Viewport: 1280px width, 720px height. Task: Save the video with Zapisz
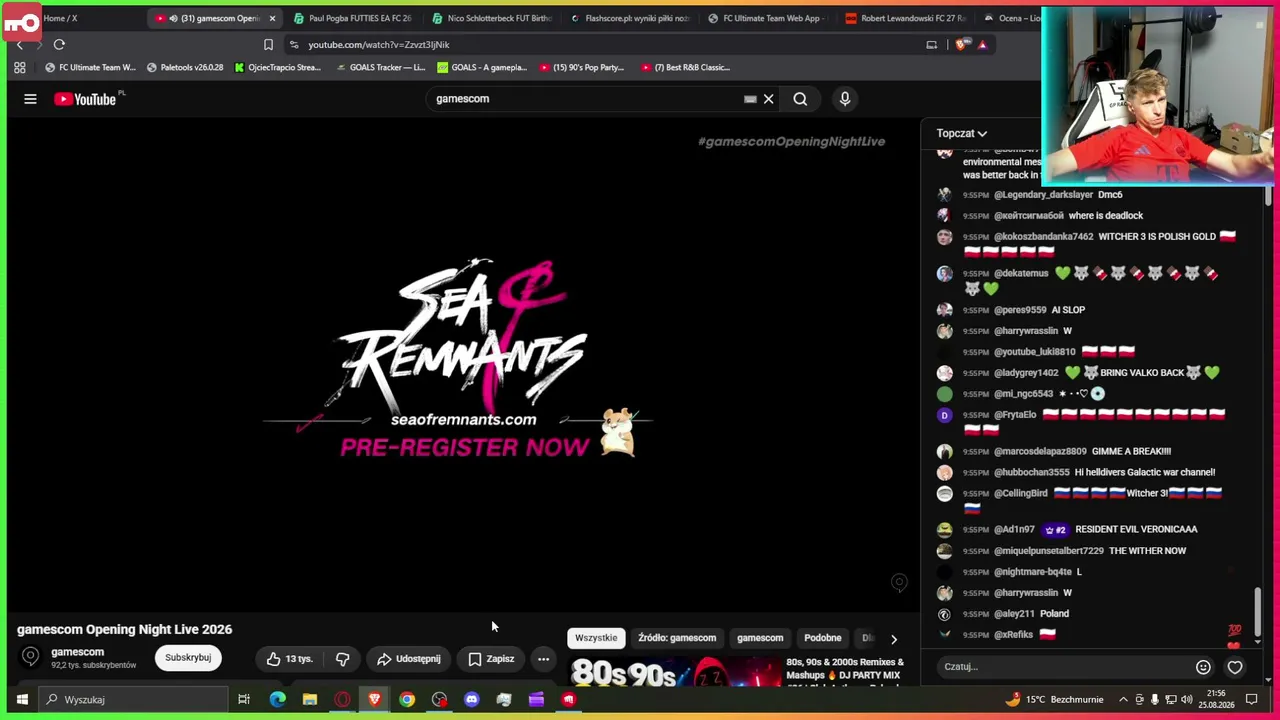(x=491, y=659)
